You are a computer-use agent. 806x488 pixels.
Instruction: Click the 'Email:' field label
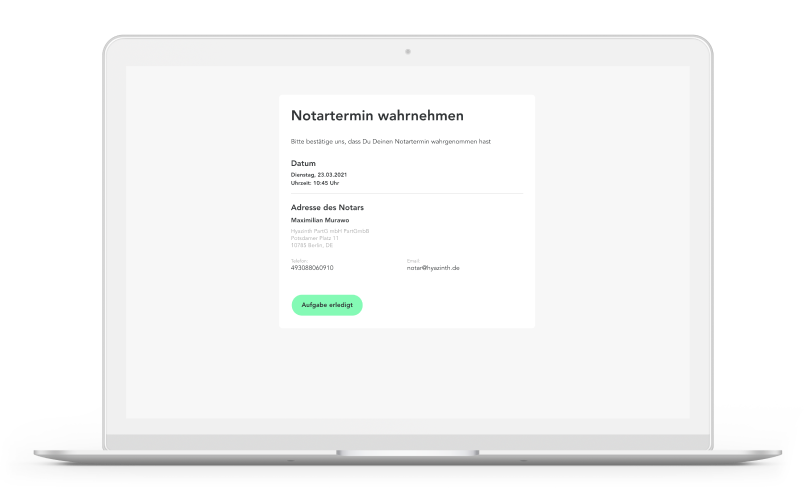point(413,261)
